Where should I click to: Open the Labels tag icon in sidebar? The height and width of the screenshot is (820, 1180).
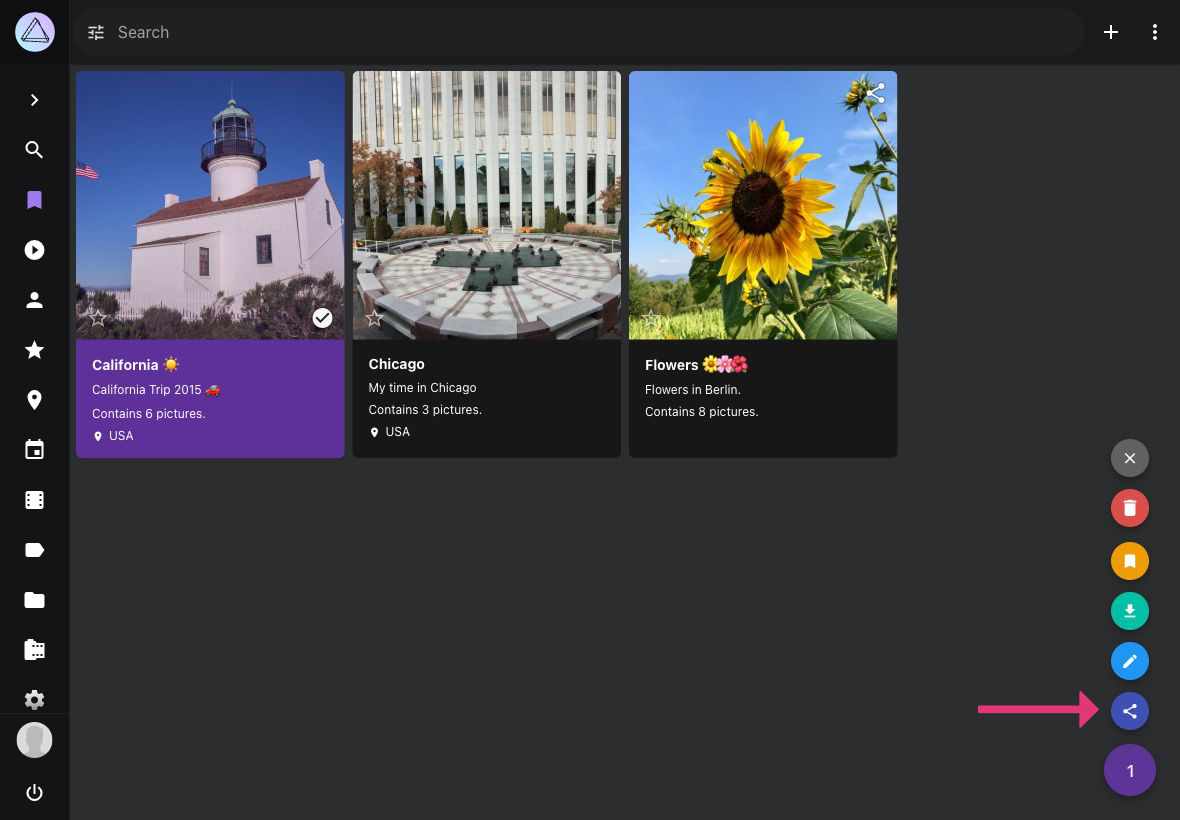[x=34, y=549]
